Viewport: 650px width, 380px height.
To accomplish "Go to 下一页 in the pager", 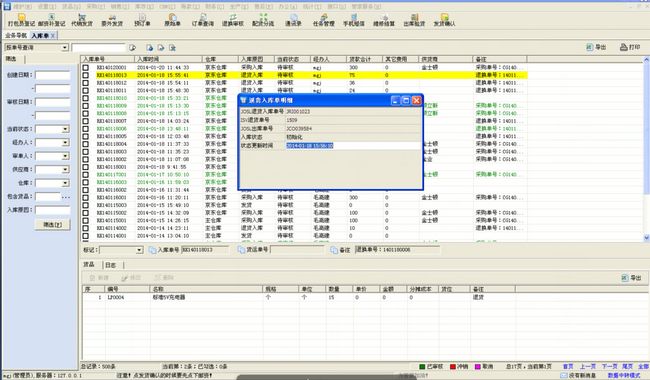I will click(609, 366).
